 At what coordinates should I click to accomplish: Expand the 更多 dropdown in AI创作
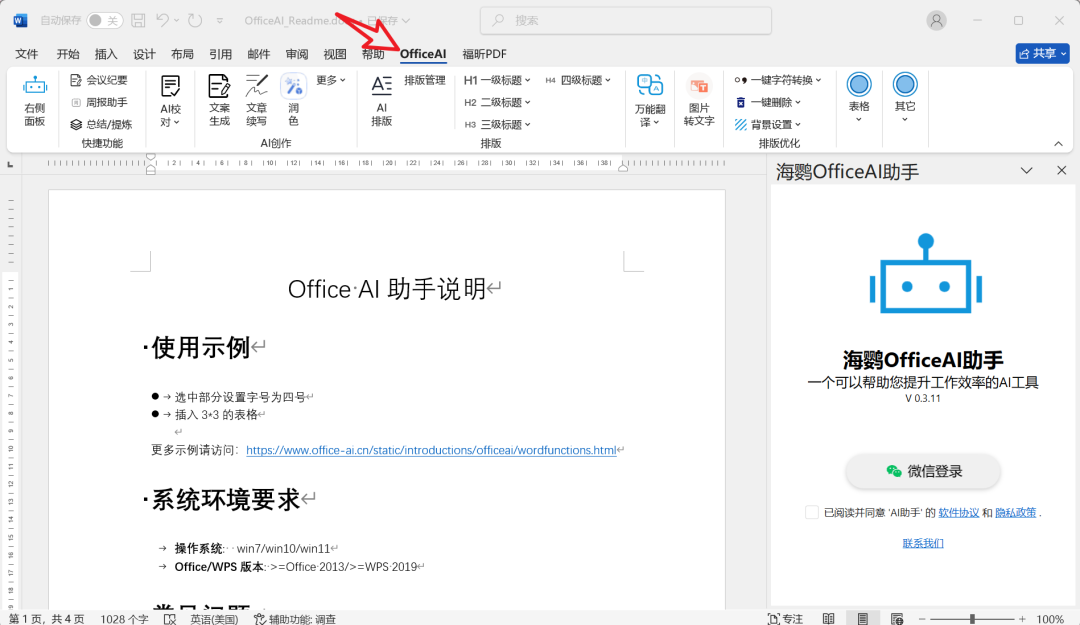[x=331, y=81]
